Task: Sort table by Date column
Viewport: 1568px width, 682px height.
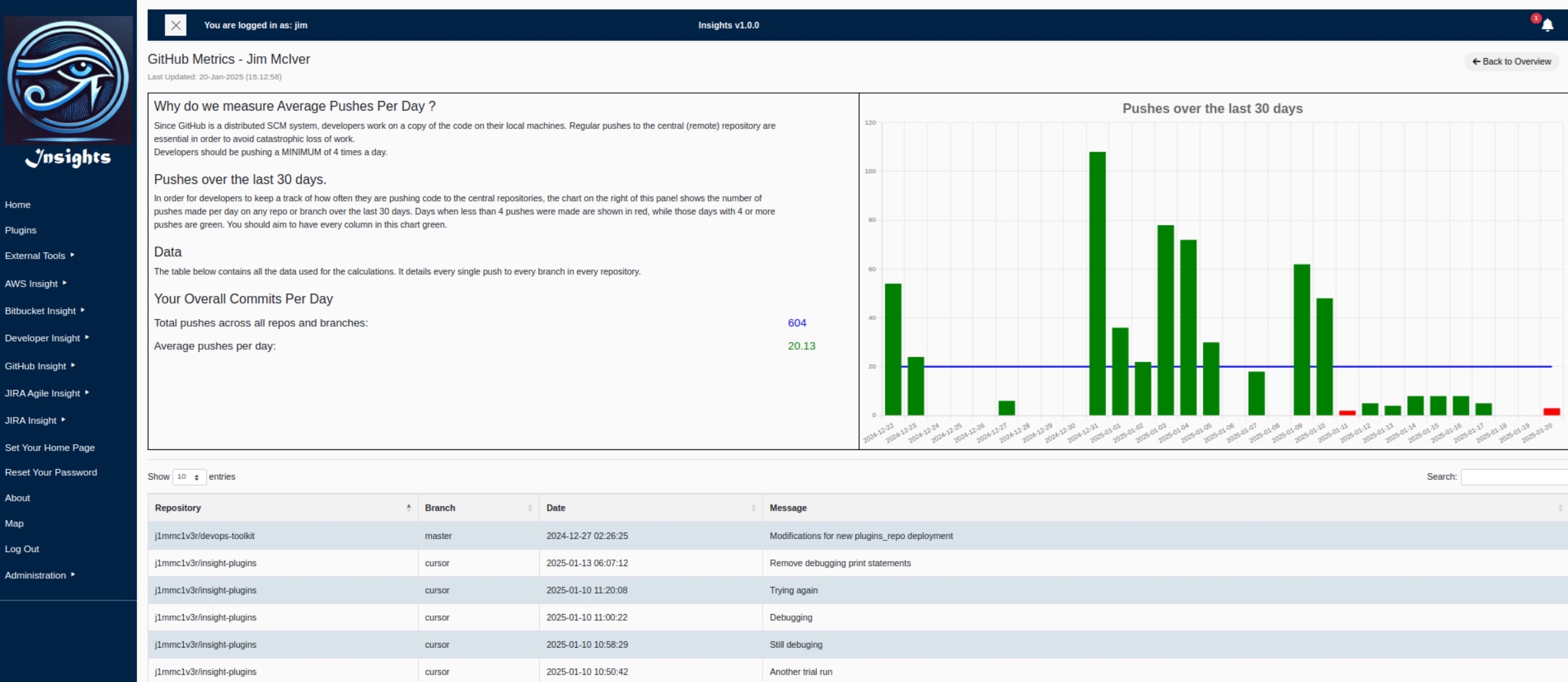Action: click(651, 508)
